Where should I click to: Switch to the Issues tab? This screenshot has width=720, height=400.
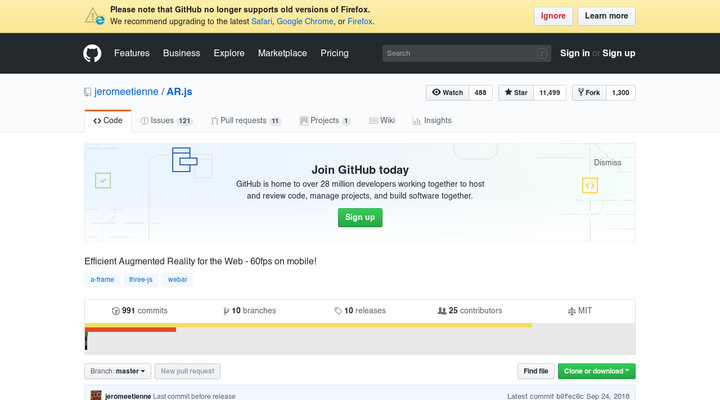coord(166,121)
